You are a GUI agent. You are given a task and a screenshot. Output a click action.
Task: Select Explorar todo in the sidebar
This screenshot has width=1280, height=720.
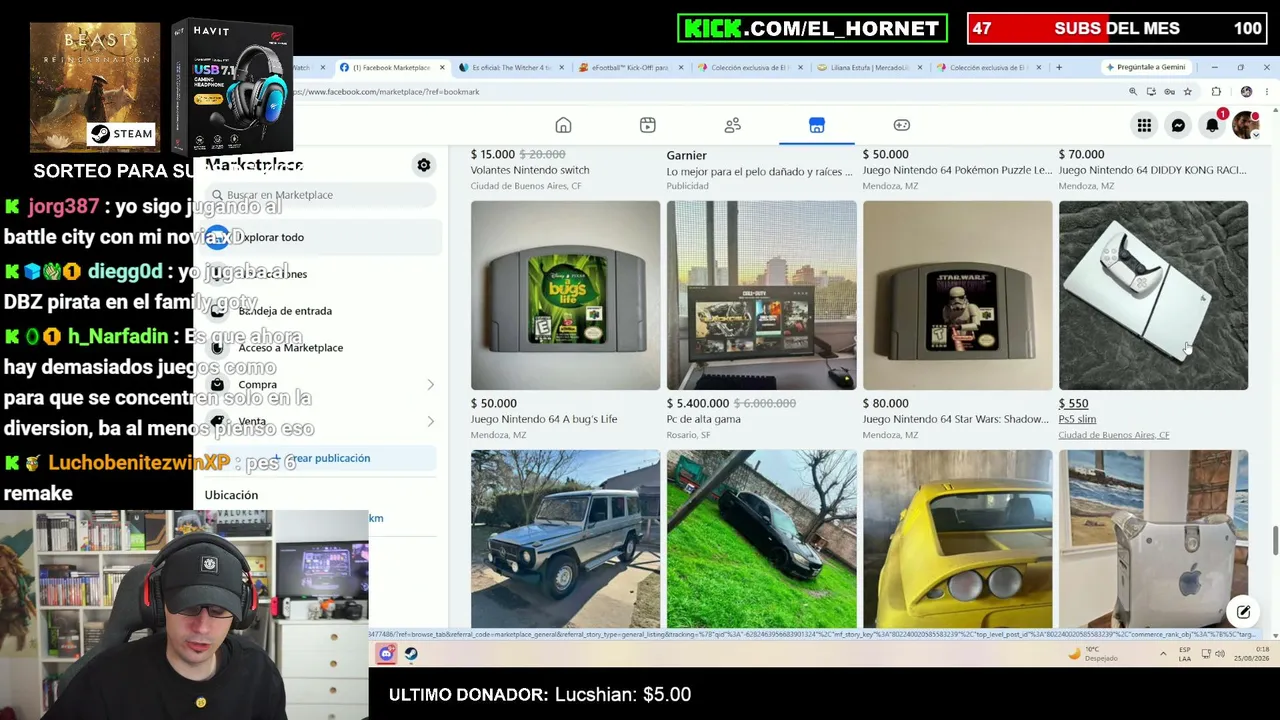click(x=320, y=237)
